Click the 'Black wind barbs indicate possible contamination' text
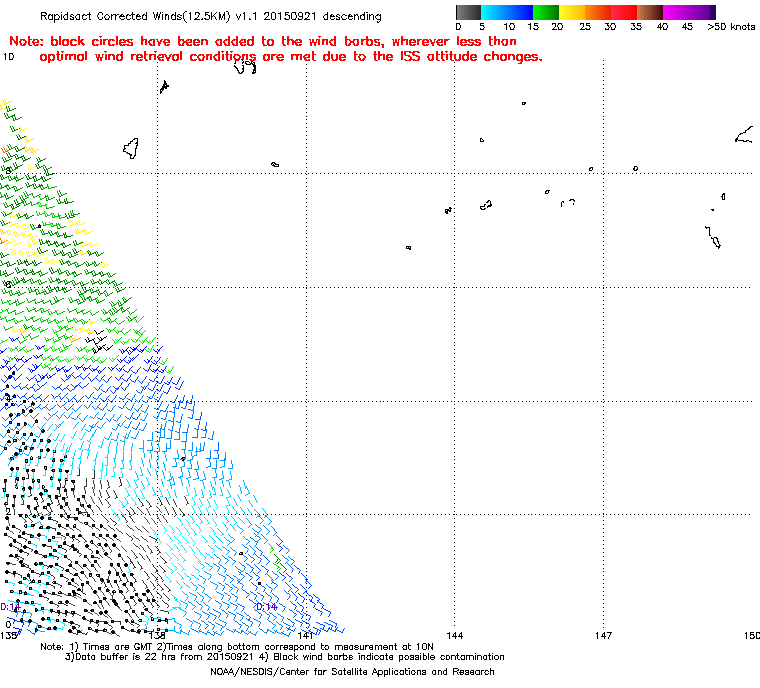Image resolution: width=760 pixels, height=688 pixels. pos(389,657)
